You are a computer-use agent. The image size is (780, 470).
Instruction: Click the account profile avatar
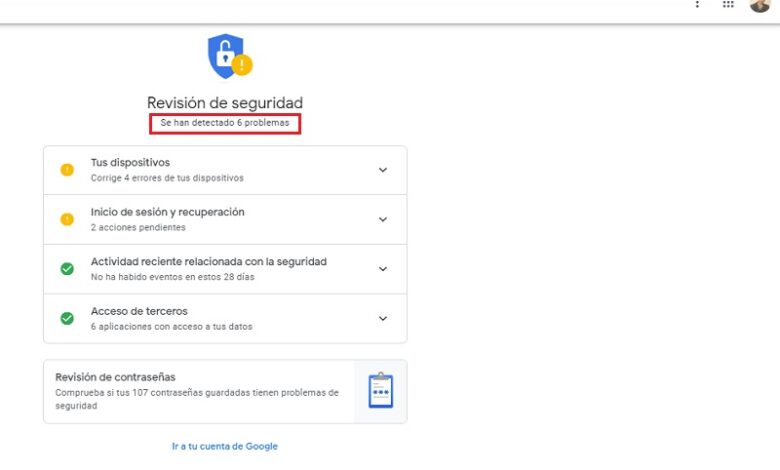tap(760, 5)
